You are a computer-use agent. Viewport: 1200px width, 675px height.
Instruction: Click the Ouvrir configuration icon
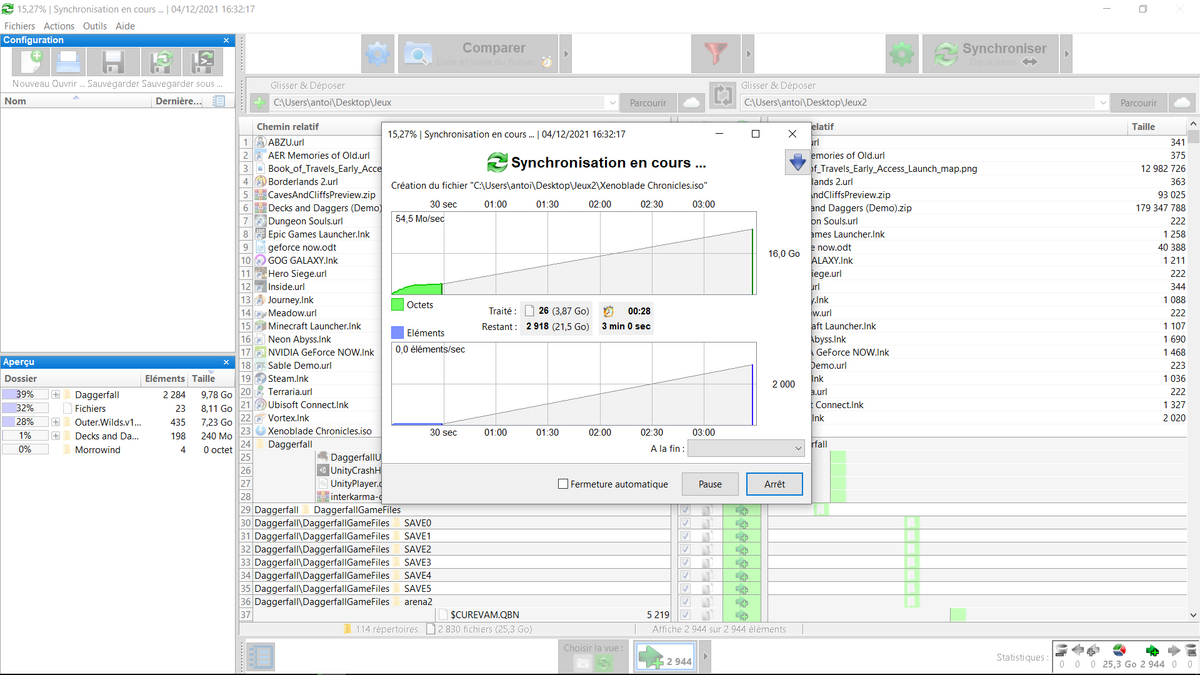(68, 62)
